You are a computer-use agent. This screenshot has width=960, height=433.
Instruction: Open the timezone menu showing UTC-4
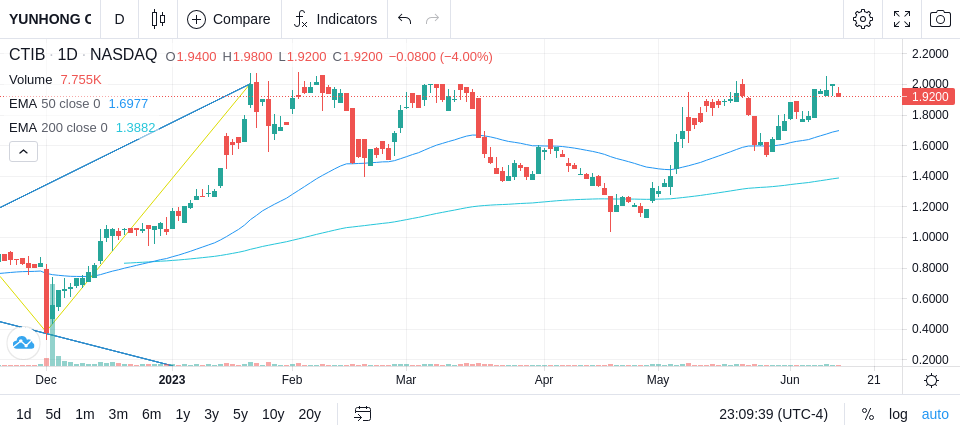click(773, 414)
